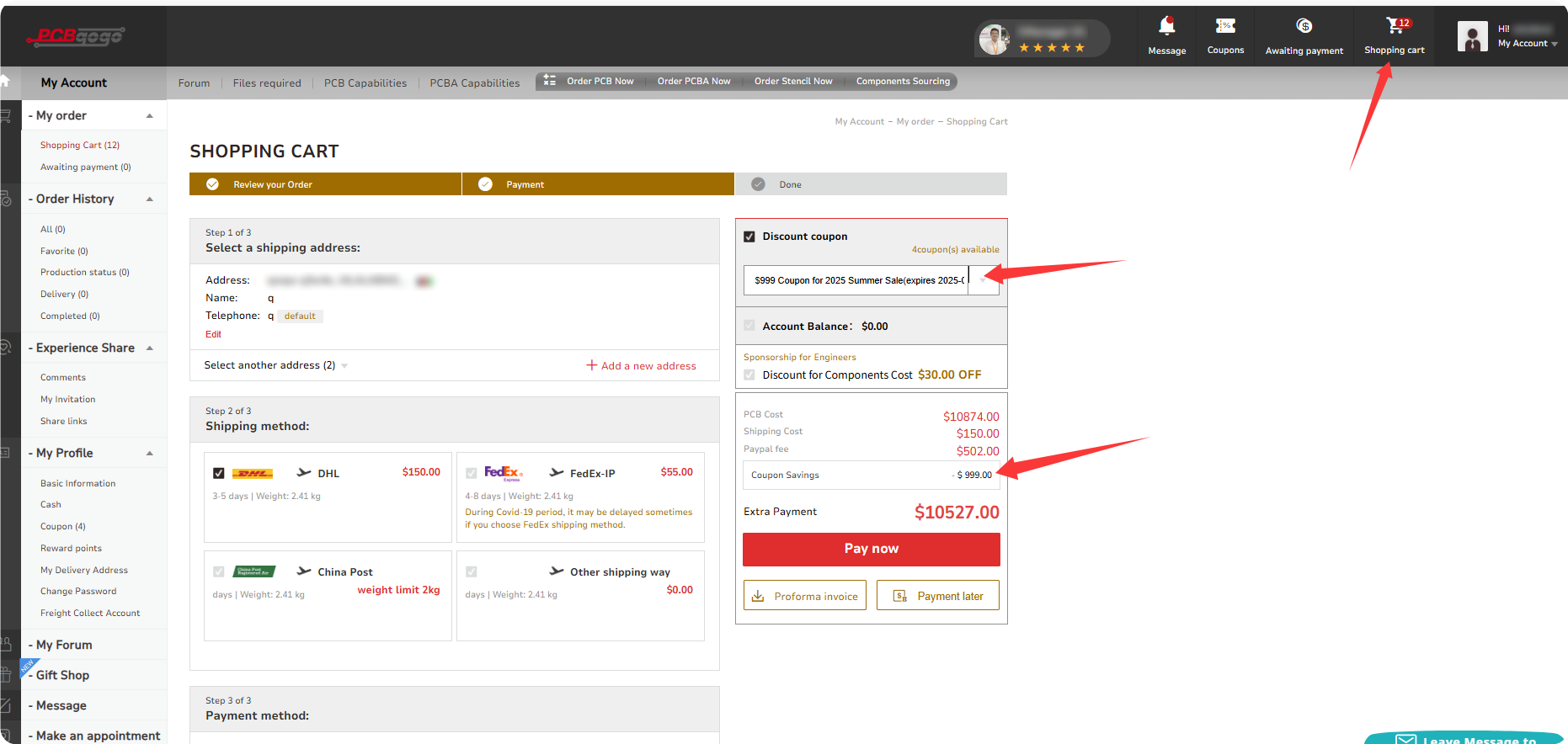Image resolution: width=1568 pixels, height=744 pixels.
Task: Click the Payment step check icon
Action: click(x=485, y=184)
